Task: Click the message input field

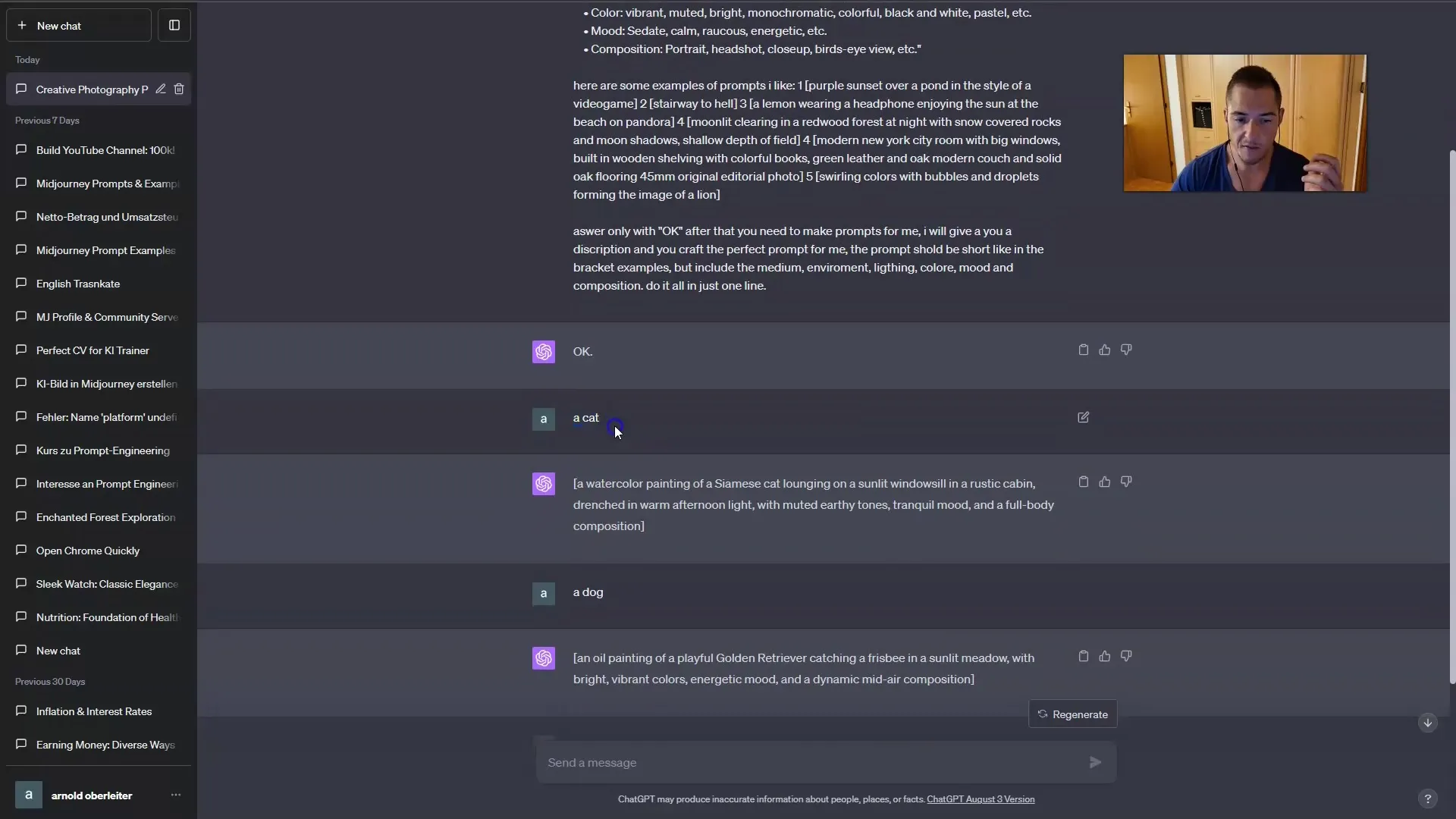Action: point(812,762)
